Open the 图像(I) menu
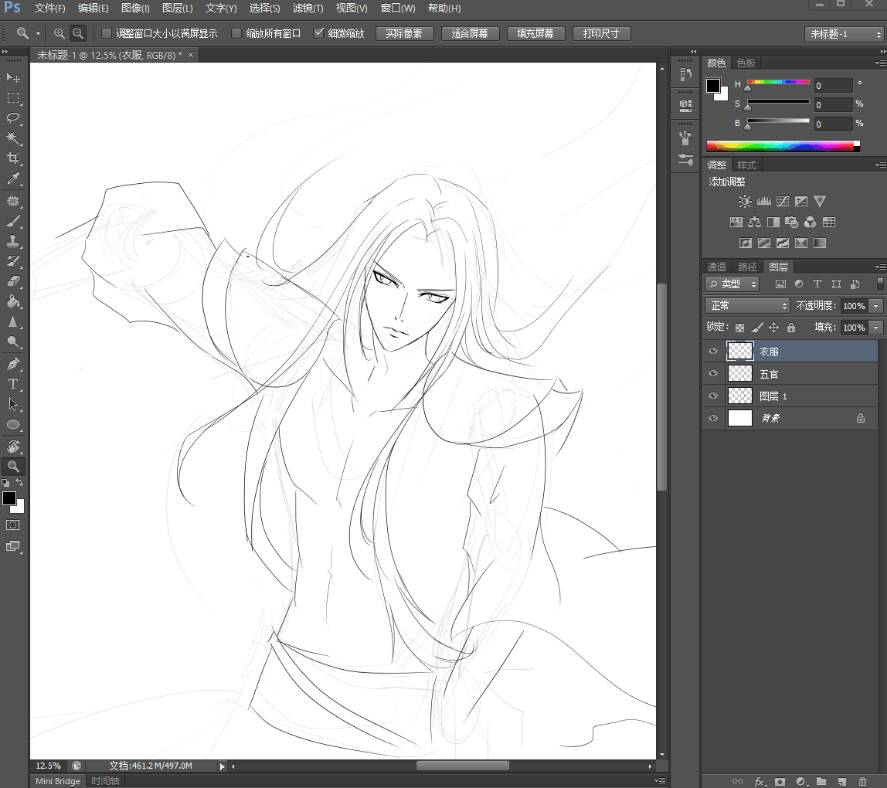The width and height of the screenshot is (887, 788). tap(135, 8)
